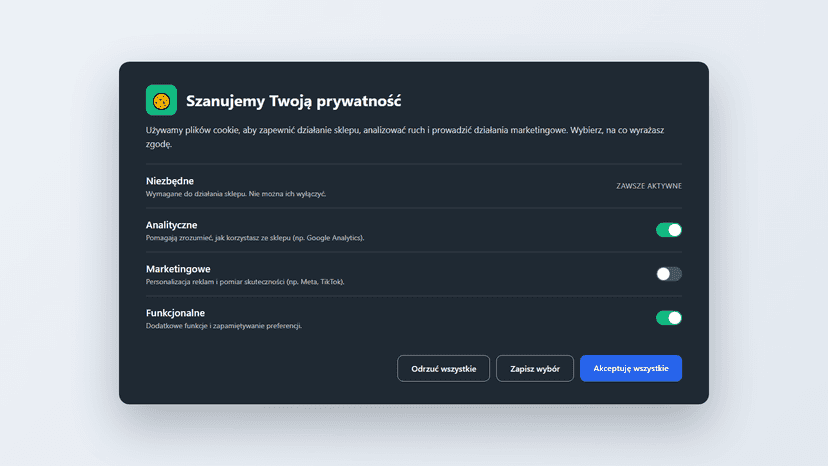
Task: Click the Funkcjonalne category label
Action: point(175,313)
